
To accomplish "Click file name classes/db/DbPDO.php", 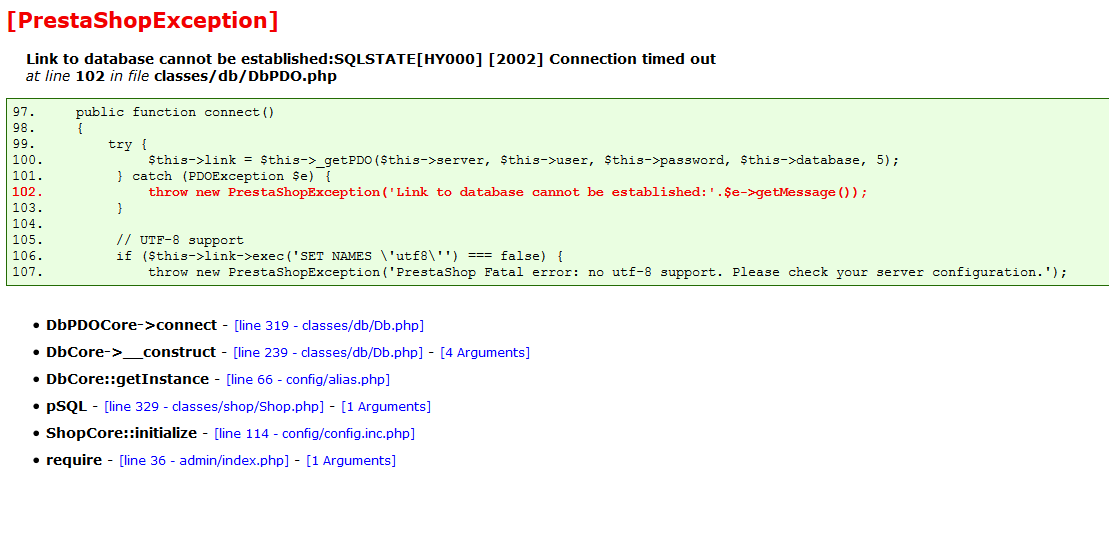I will pyautogui.click(x=245, y=77).
